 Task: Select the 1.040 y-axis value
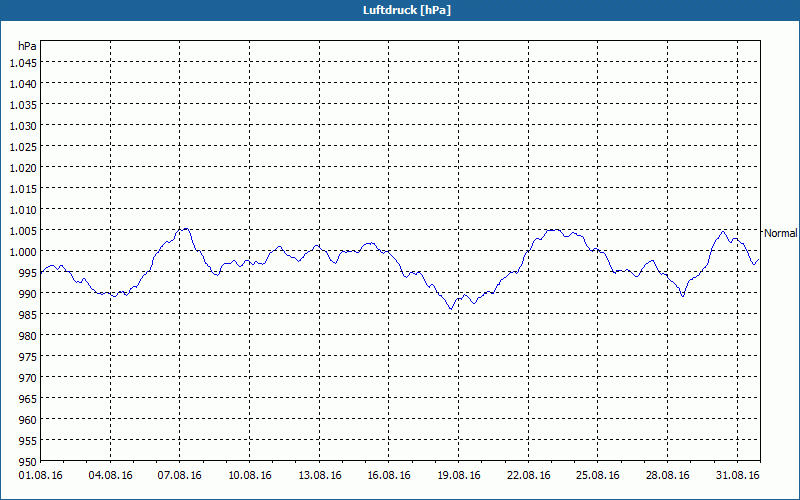point(23,84)
